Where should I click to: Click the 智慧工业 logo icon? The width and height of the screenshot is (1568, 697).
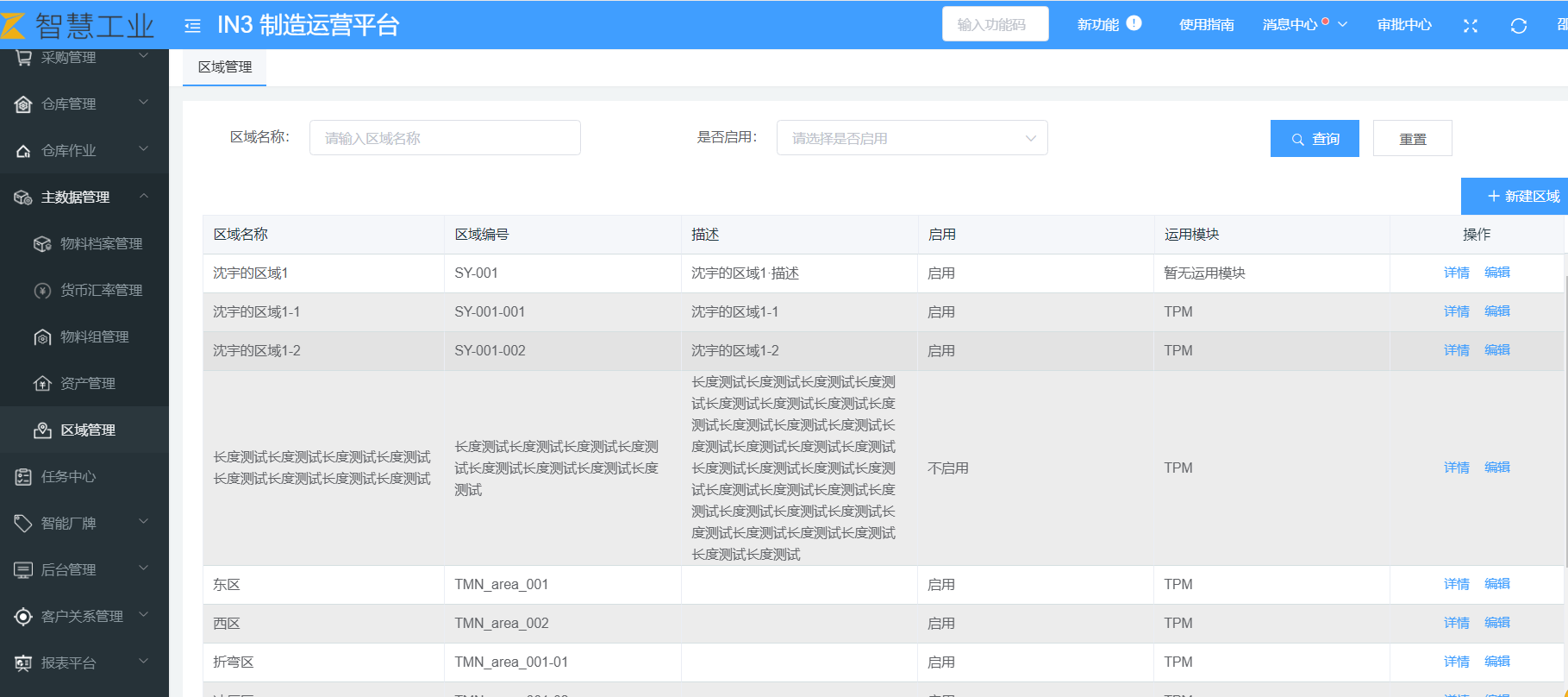13,26
